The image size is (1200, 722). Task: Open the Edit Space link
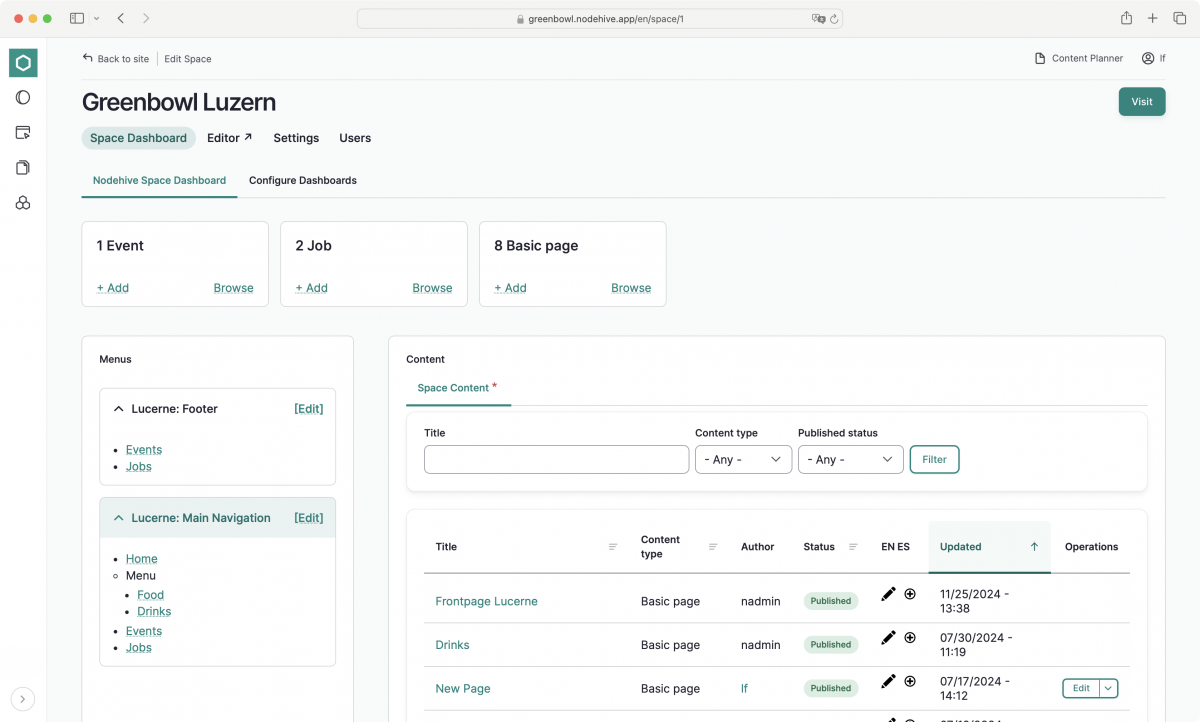pyautogui.click(x=188, y=59)
